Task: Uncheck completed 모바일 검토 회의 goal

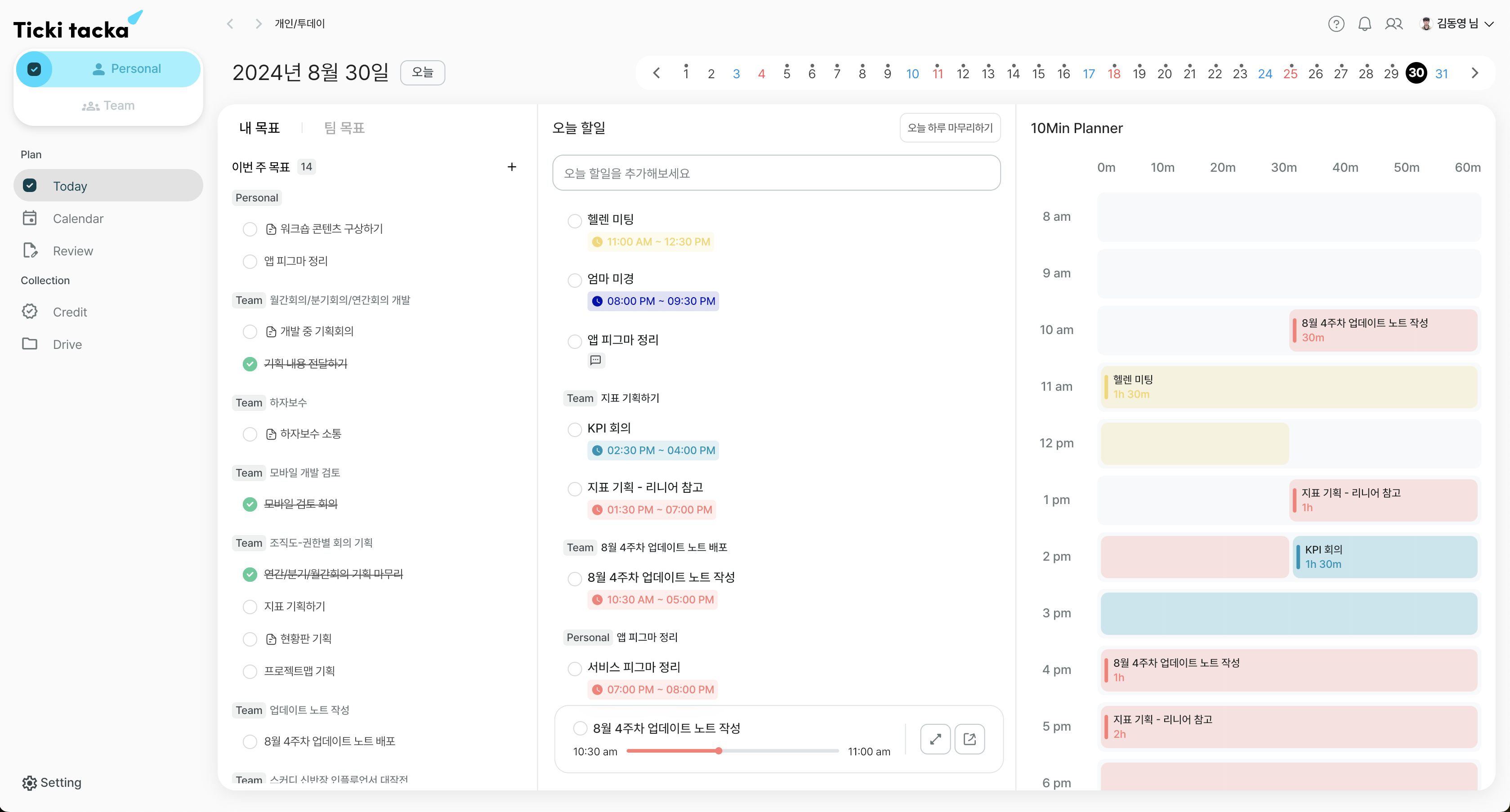Action: 250,504
